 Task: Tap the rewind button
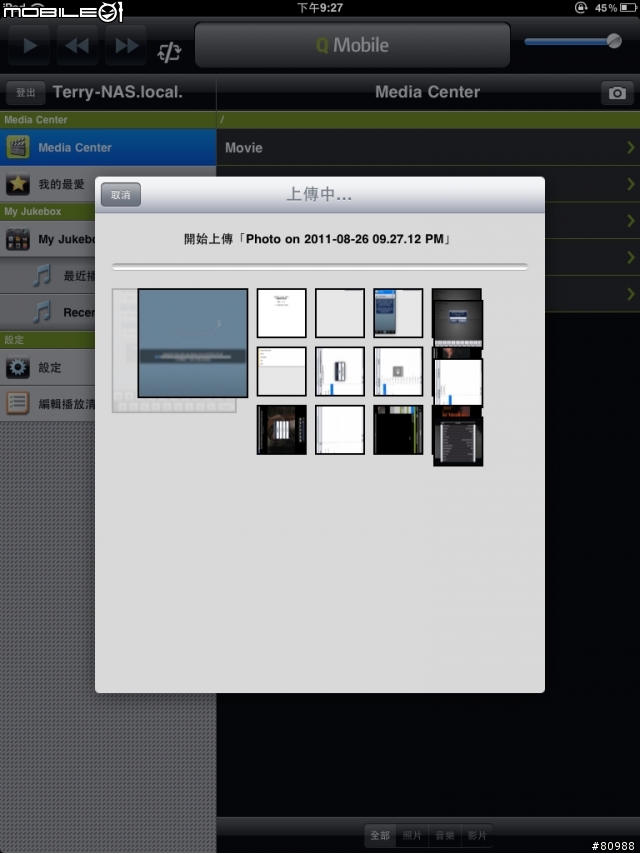(78, 45)
